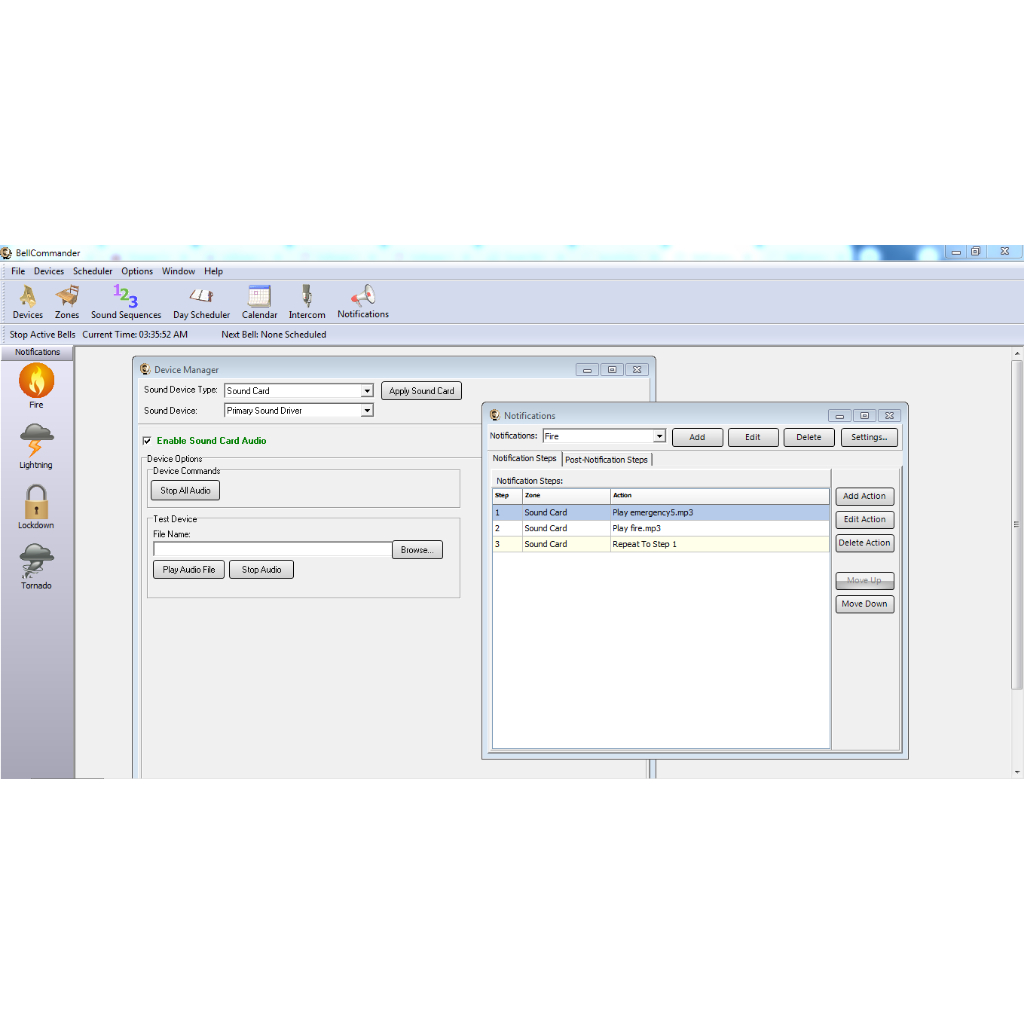Image resolution: width=1024 pixels, height=1024 pixels.
Task: Click Add Action in the Notifications window
Action: point(864,496)
